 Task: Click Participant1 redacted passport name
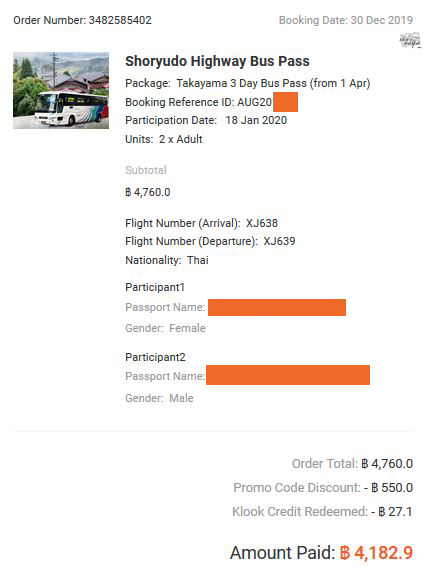pos(277,307)
